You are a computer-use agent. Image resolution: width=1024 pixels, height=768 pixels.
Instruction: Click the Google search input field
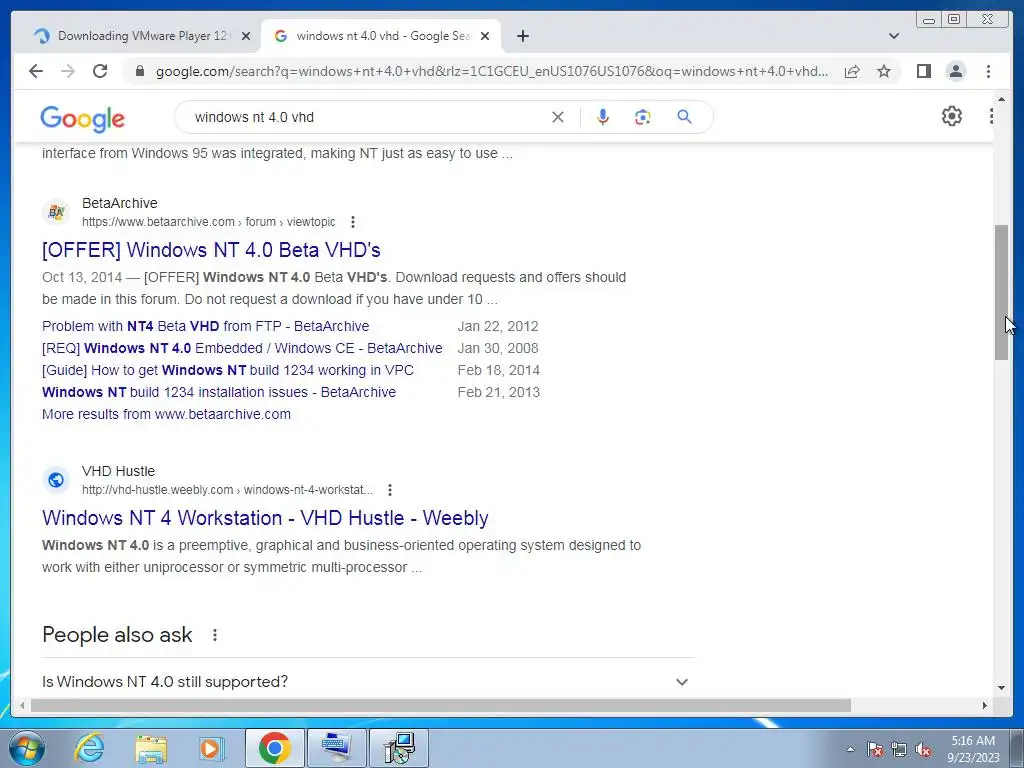366,117
